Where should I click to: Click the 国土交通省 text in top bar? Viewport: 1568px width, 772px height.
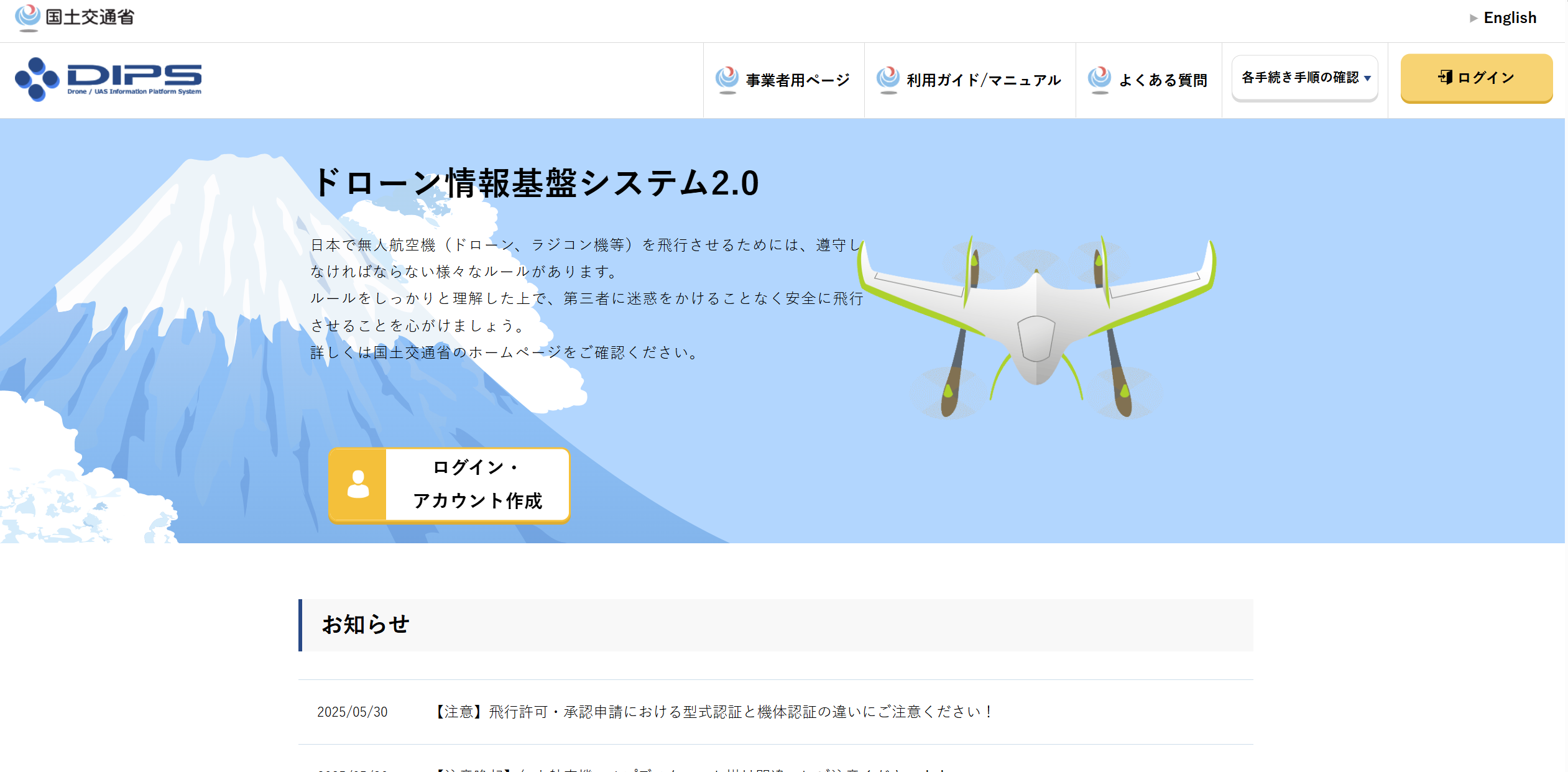coord(90,17)
